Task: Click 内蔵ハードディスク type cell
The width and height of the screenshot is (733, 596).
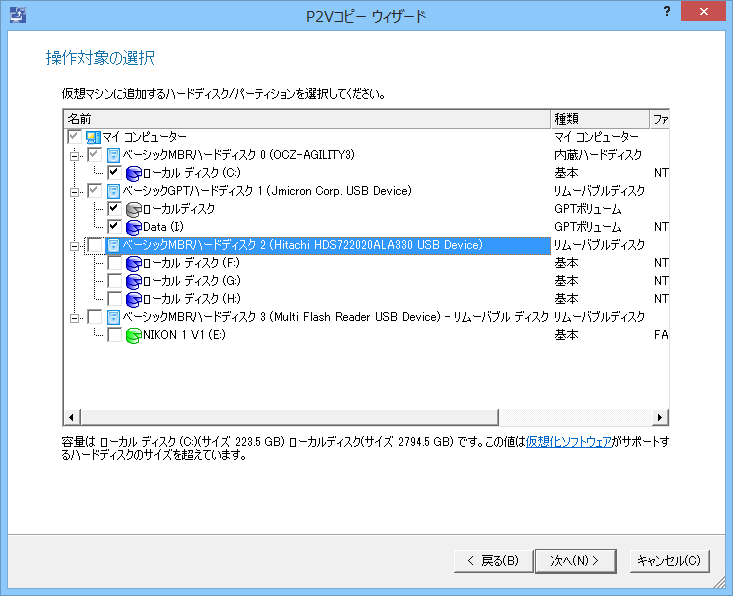Action: pos(598,155)
